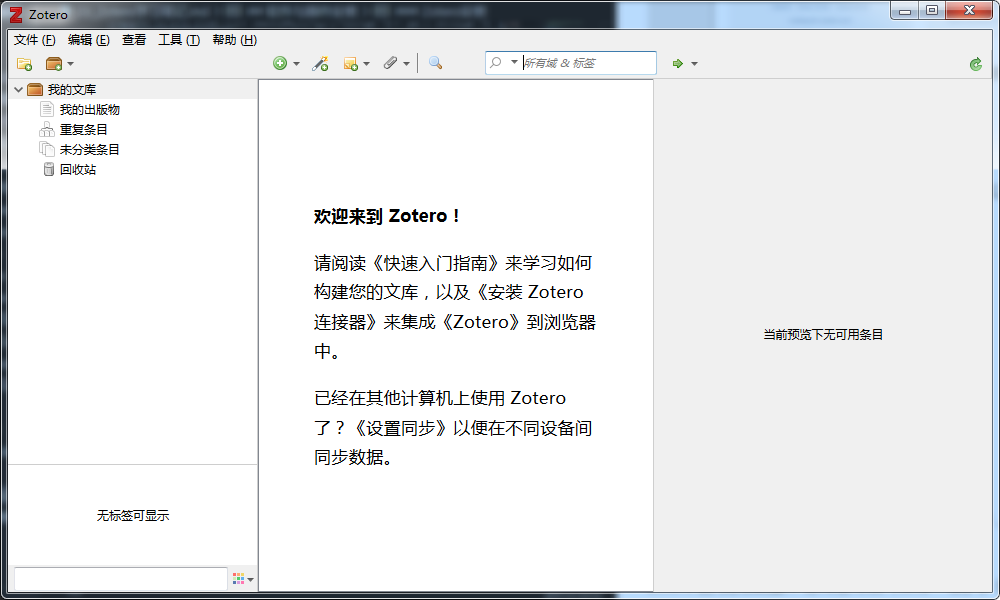
Task: Open the 查看 menu
Action: click(x=134, y=40)
